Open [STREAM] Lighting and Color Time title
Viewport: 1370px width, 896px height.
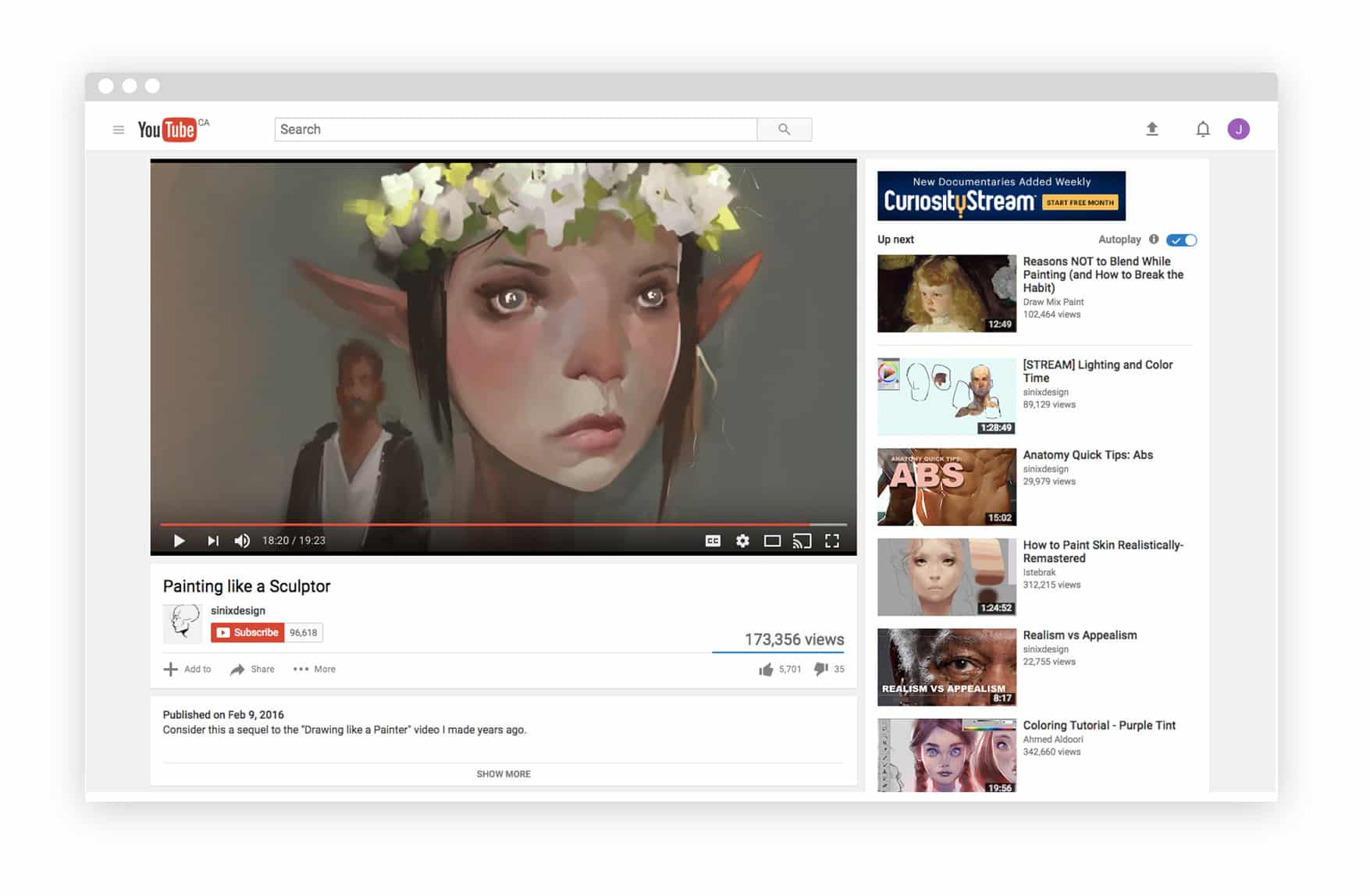pos(1098,371)
